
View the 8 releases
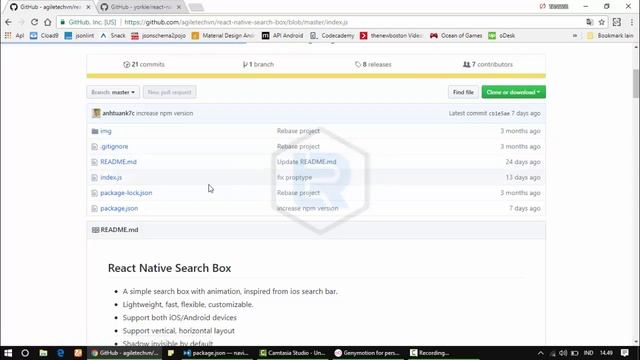pos(373,64)
